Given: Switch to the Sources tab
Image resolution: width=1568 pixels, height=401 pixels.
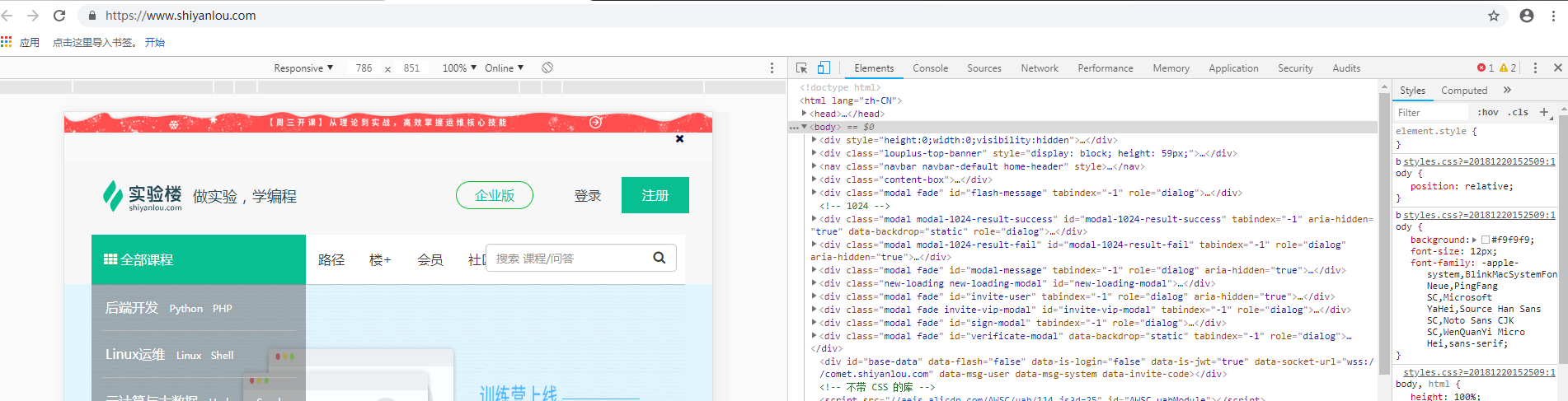Looking at the screenshot, I should [x=984, y=68].
